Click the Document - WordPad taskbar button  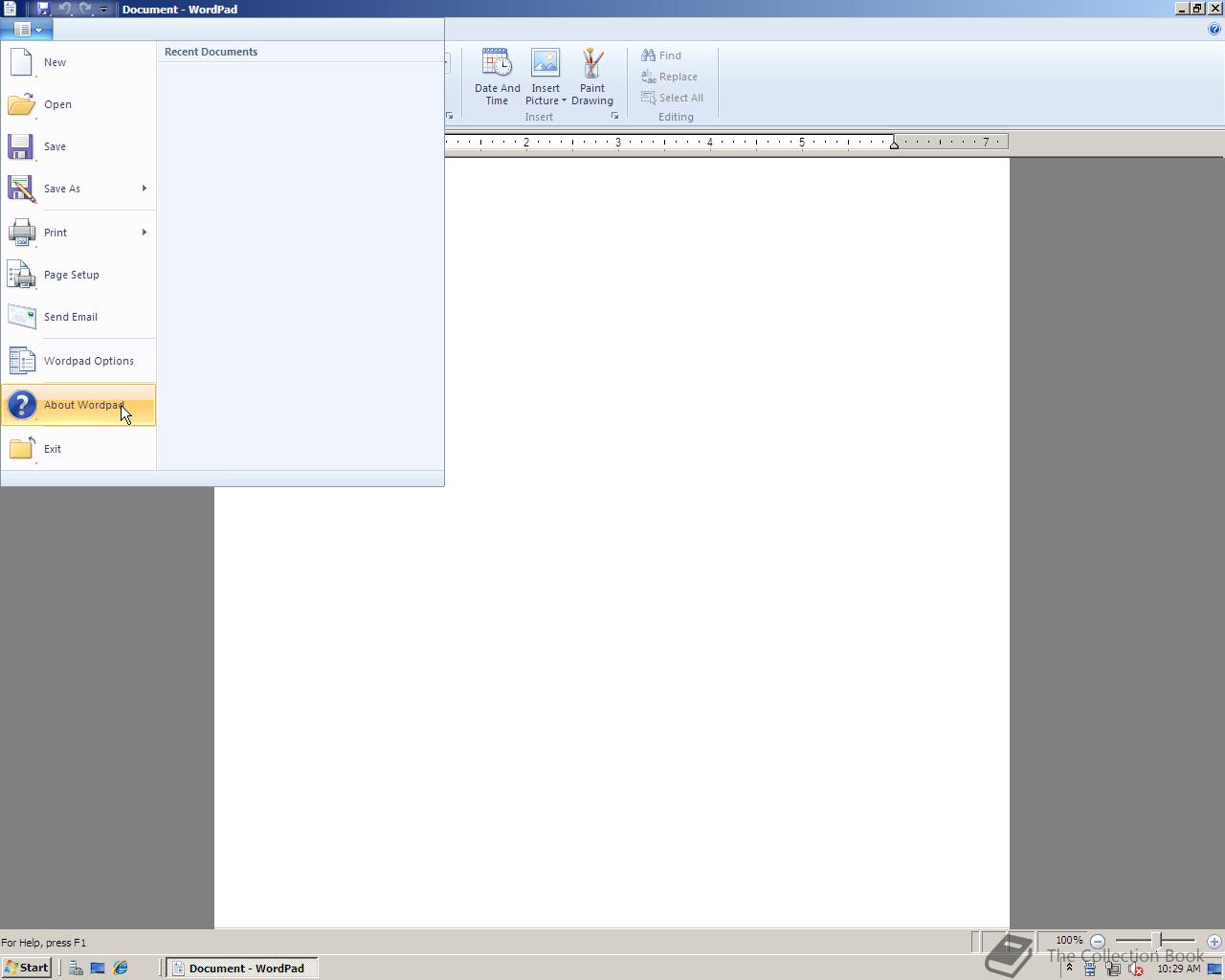pos(243,968)
